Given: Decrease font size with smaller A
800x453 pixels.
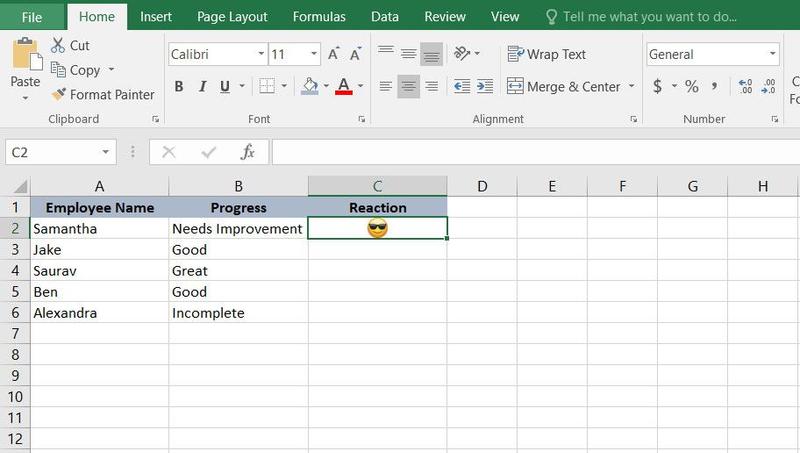Looking at the screenshot, I should click(x=356, y=54).
